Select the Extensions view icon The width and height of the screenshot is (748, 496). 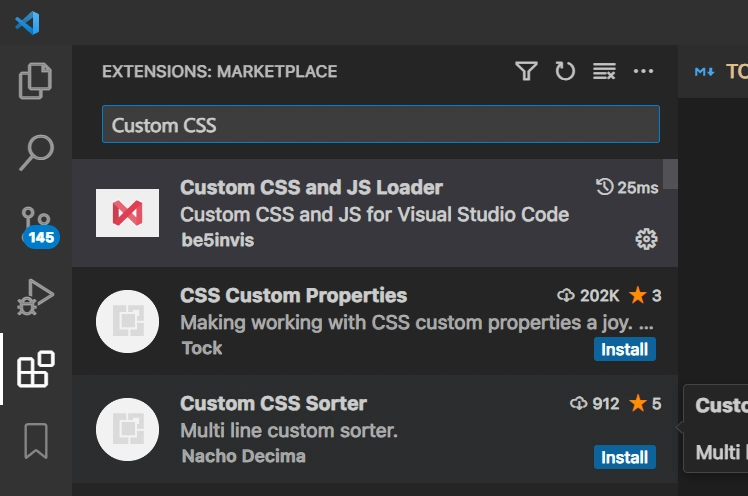point(36,369)
